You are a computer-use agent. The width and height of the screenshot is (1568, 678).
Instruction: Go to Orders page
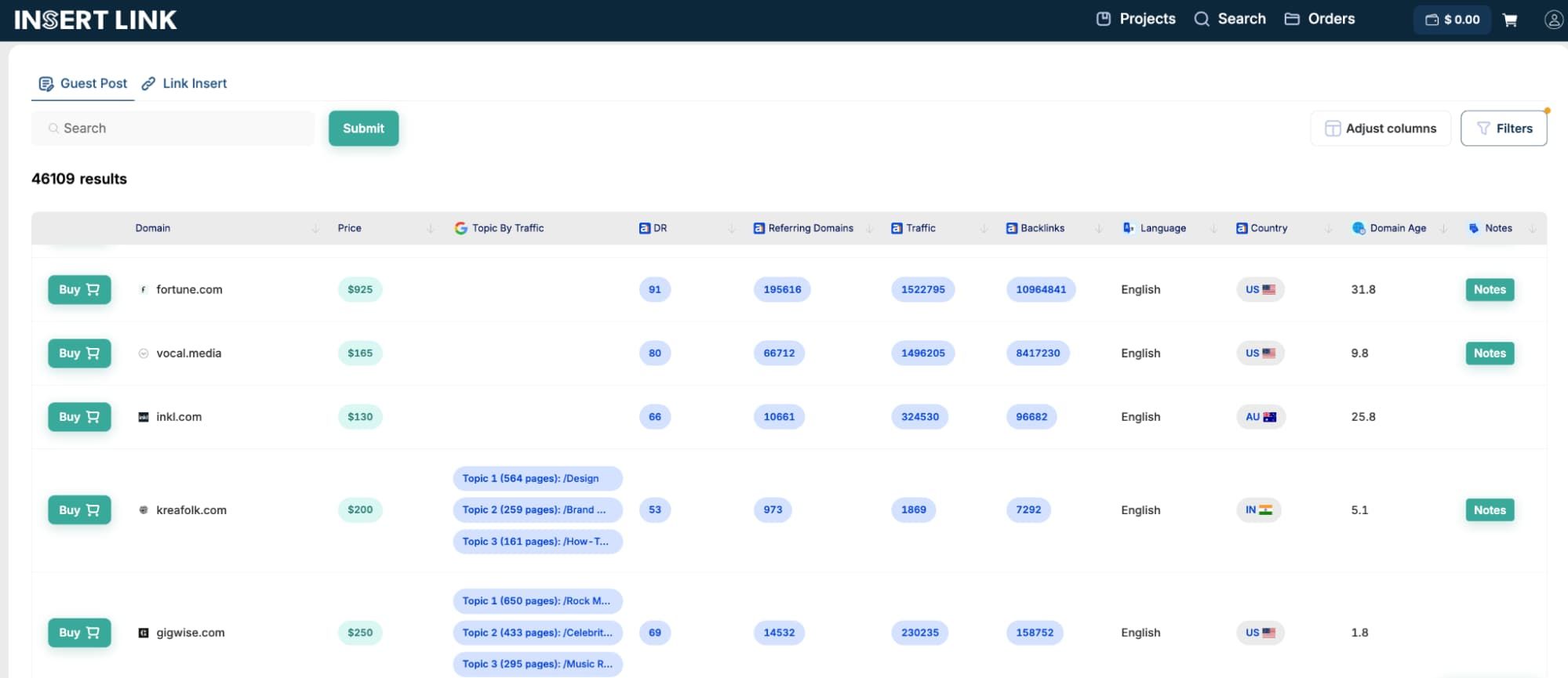(1319, 19)
